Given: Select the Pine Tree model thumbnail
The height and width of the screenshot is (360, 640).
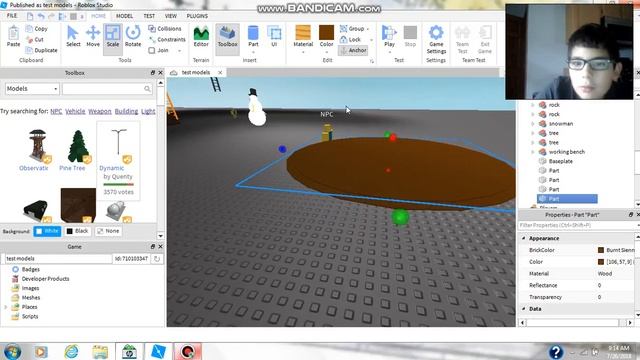Looking at the screenshot, I should 78,146.
